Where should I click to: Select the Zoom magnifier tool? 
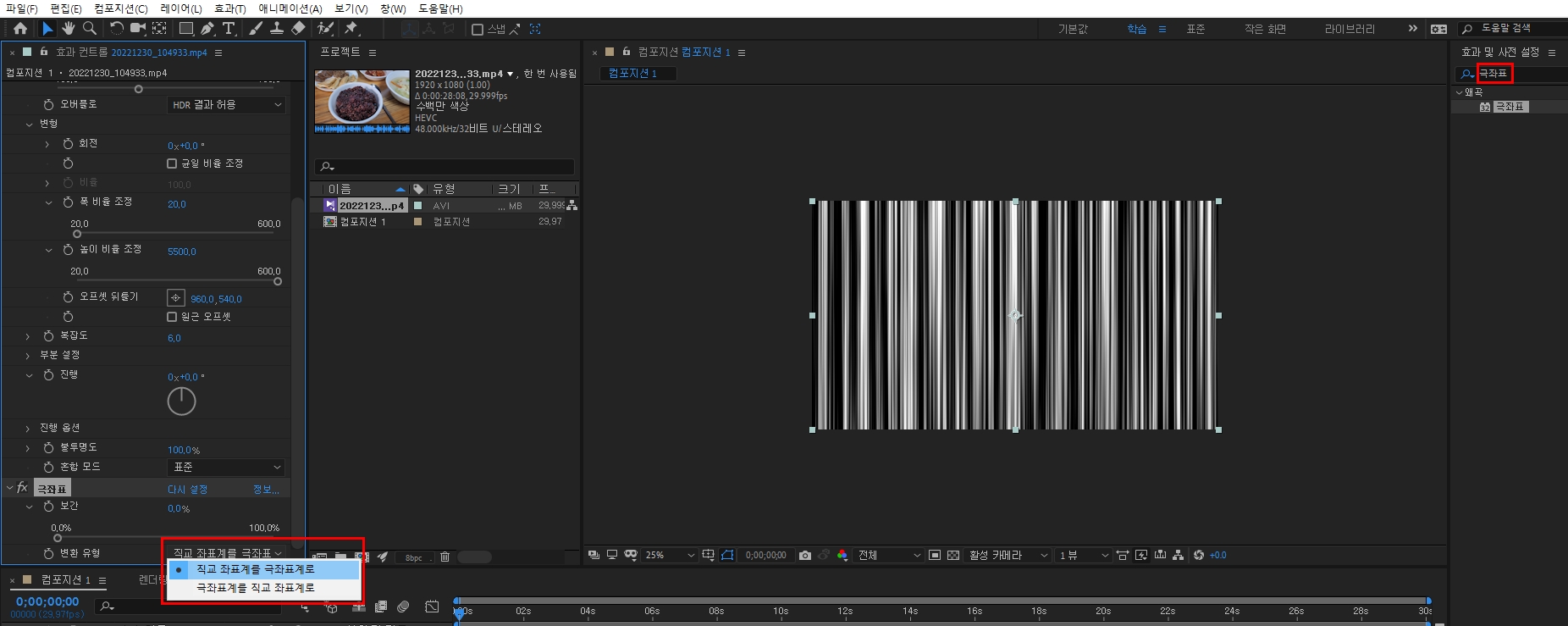tap(90, 29)
